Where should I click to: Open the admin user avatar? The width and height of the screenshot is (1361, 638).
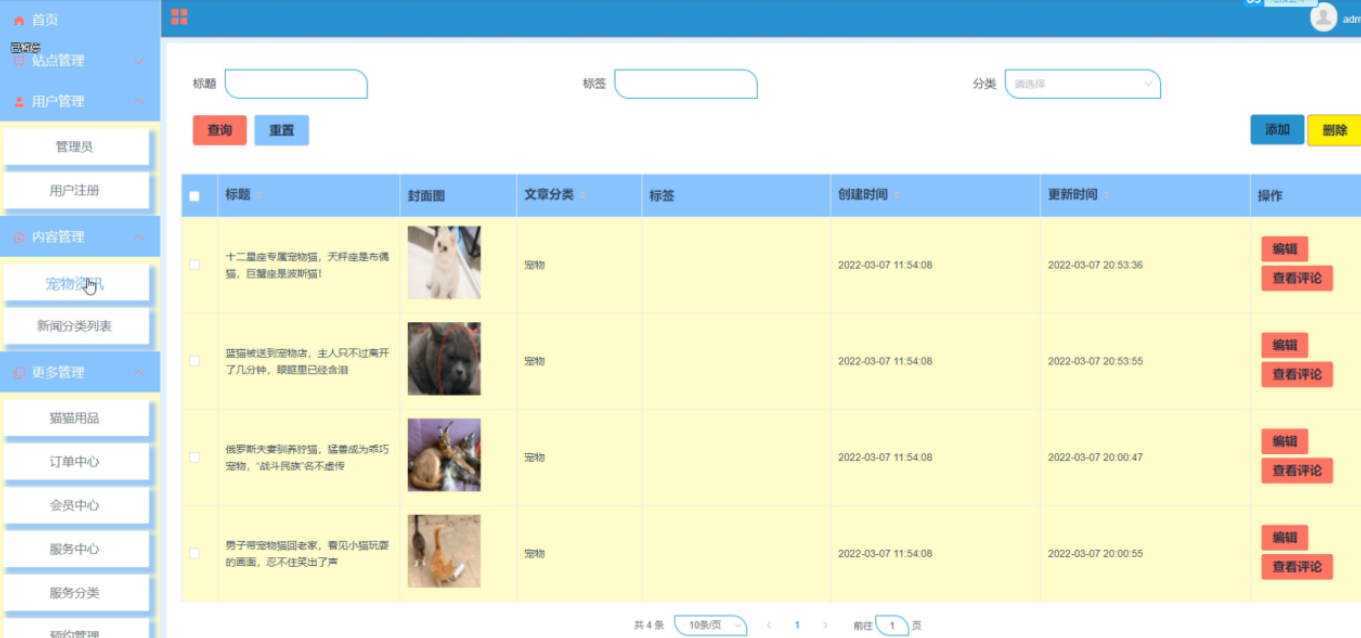tap(1323, 17)
